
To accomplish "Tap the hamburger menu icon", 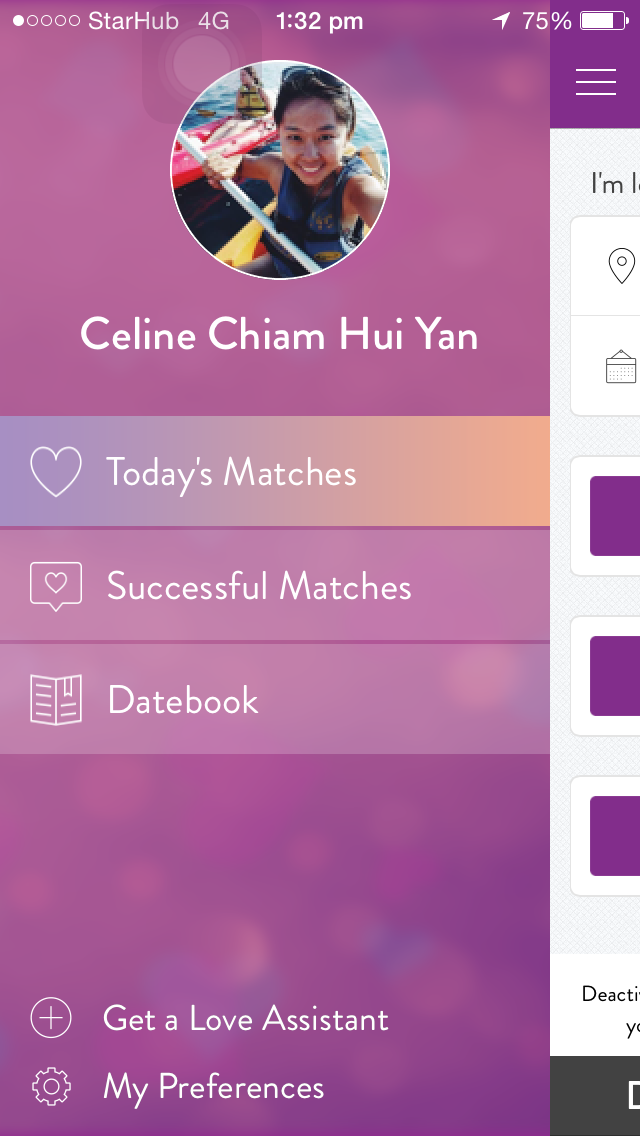I will tap(596, 82).
